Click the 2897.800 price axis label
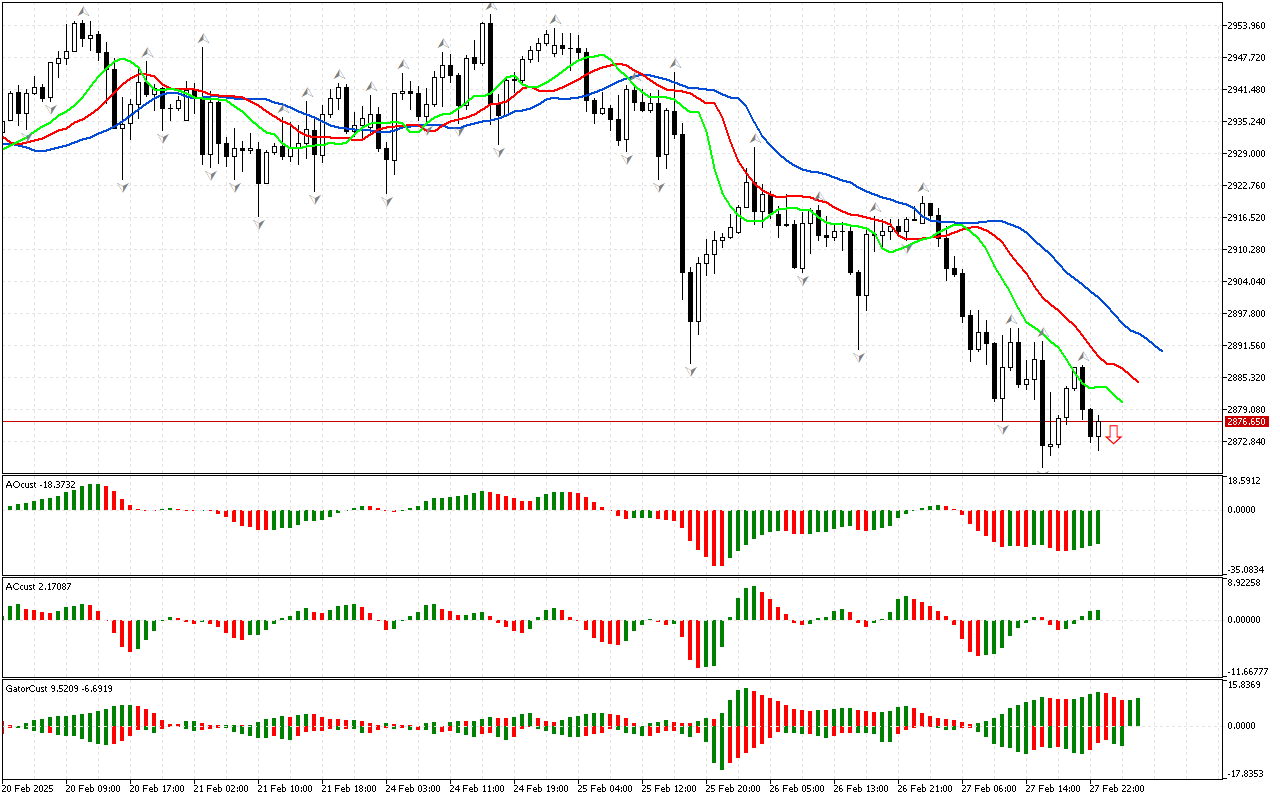1280x800 pixels. coord(1247,313)
